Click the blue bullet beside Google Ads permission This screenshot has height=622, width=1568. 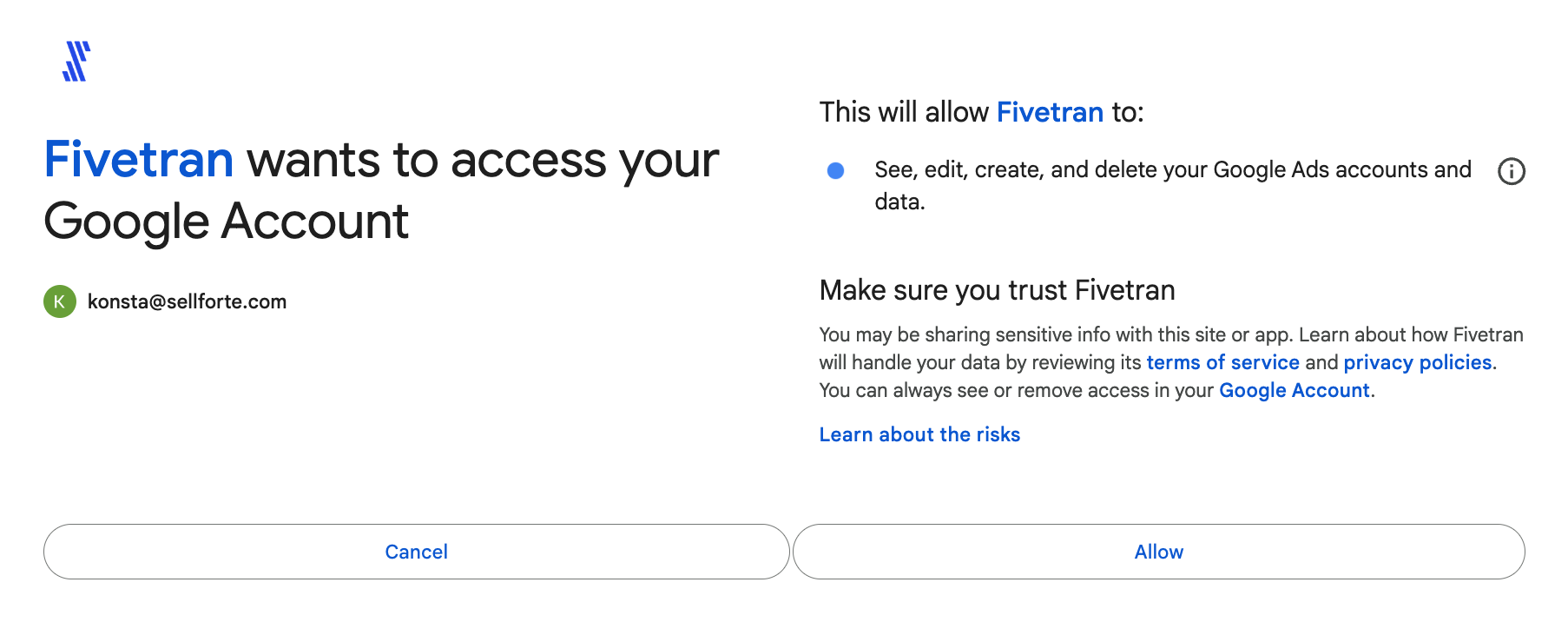(x=835, y=170)
